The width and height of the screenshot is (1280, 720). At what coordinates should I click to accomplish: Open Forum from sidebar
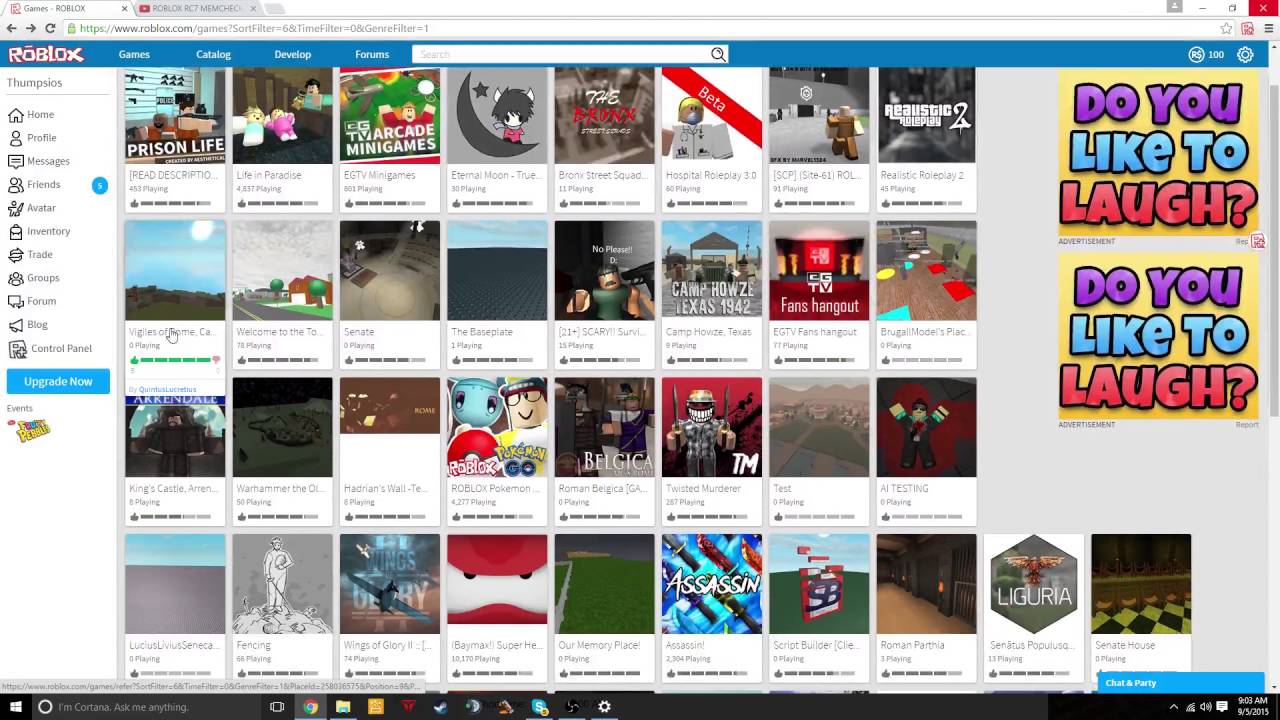pyautogui.click(x=32, y=301)
